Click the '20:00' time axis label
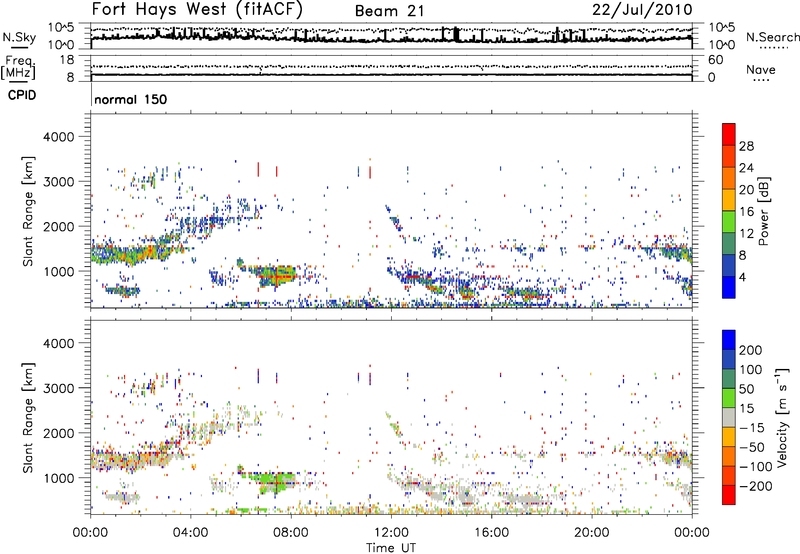 591,533
